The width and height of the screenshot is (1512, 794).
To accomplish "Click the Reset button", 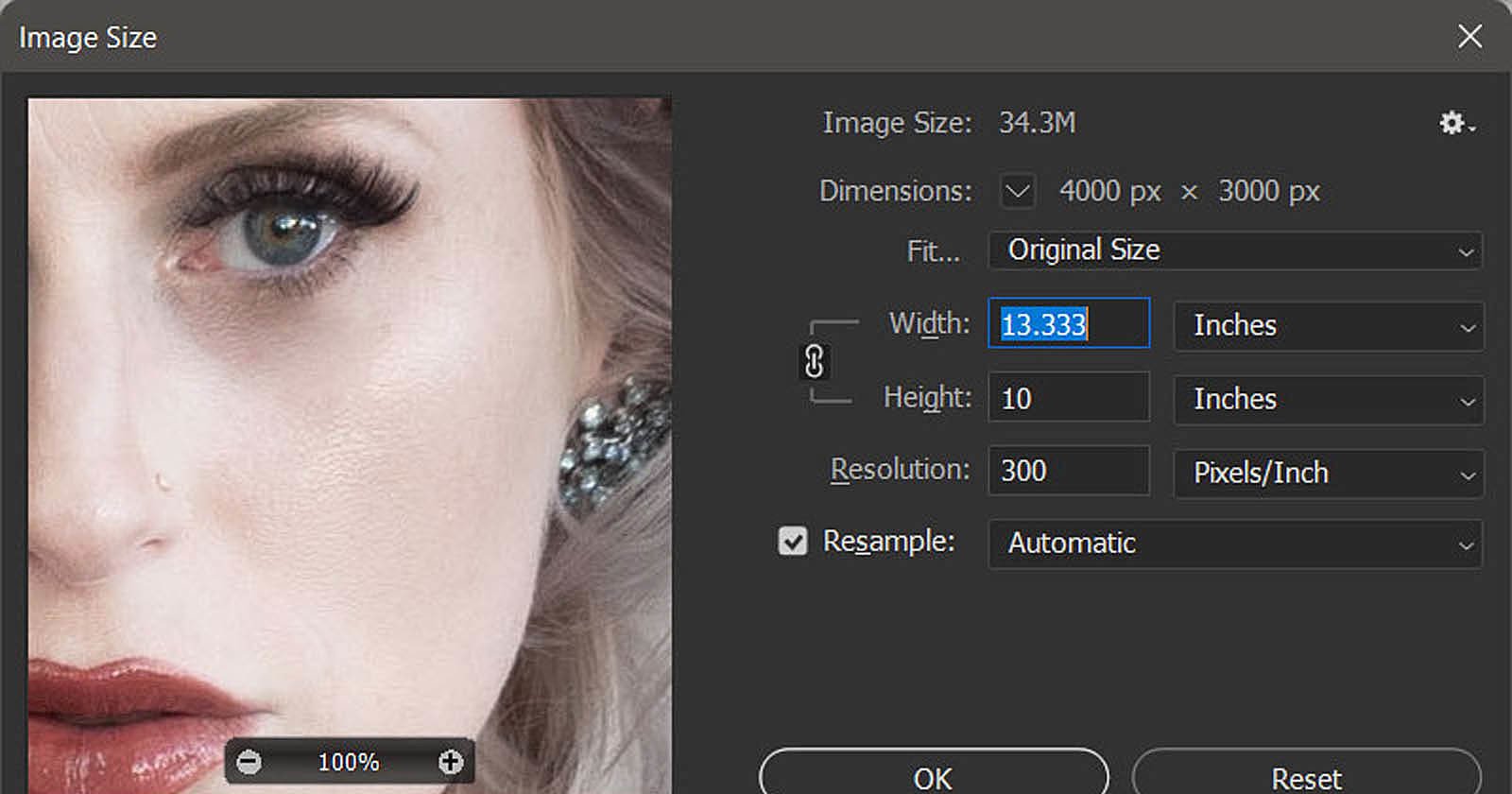I will [1306, 773].
